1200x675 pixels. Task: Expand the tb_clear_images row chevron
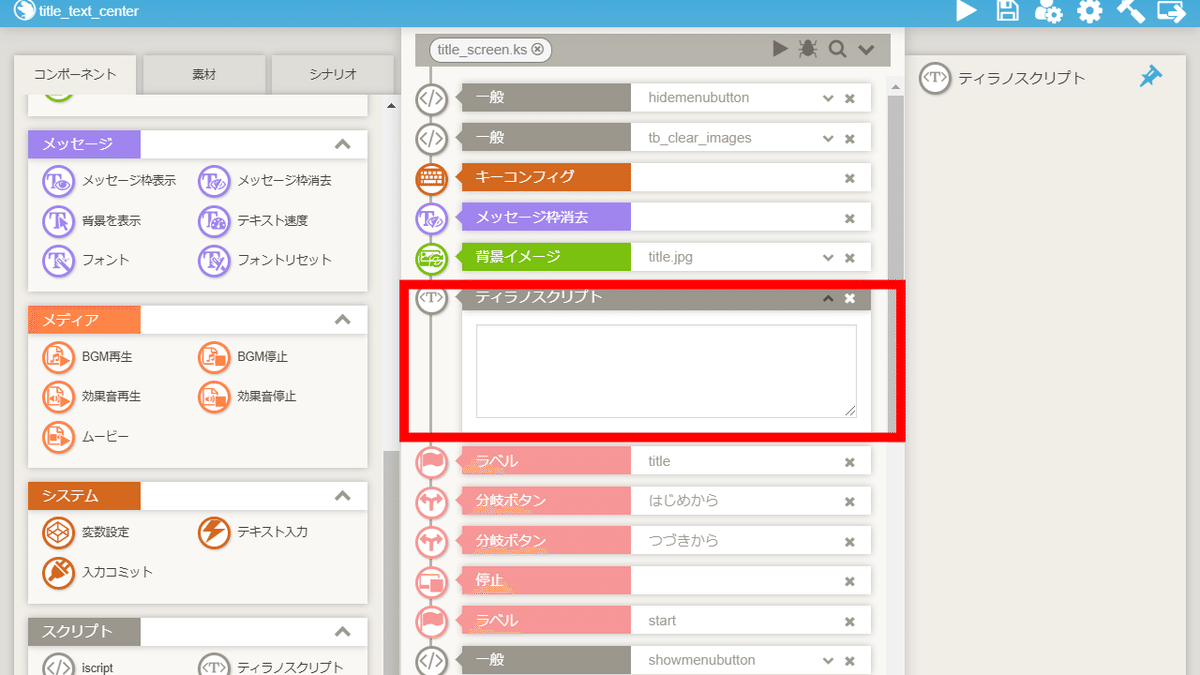(828, 138)
